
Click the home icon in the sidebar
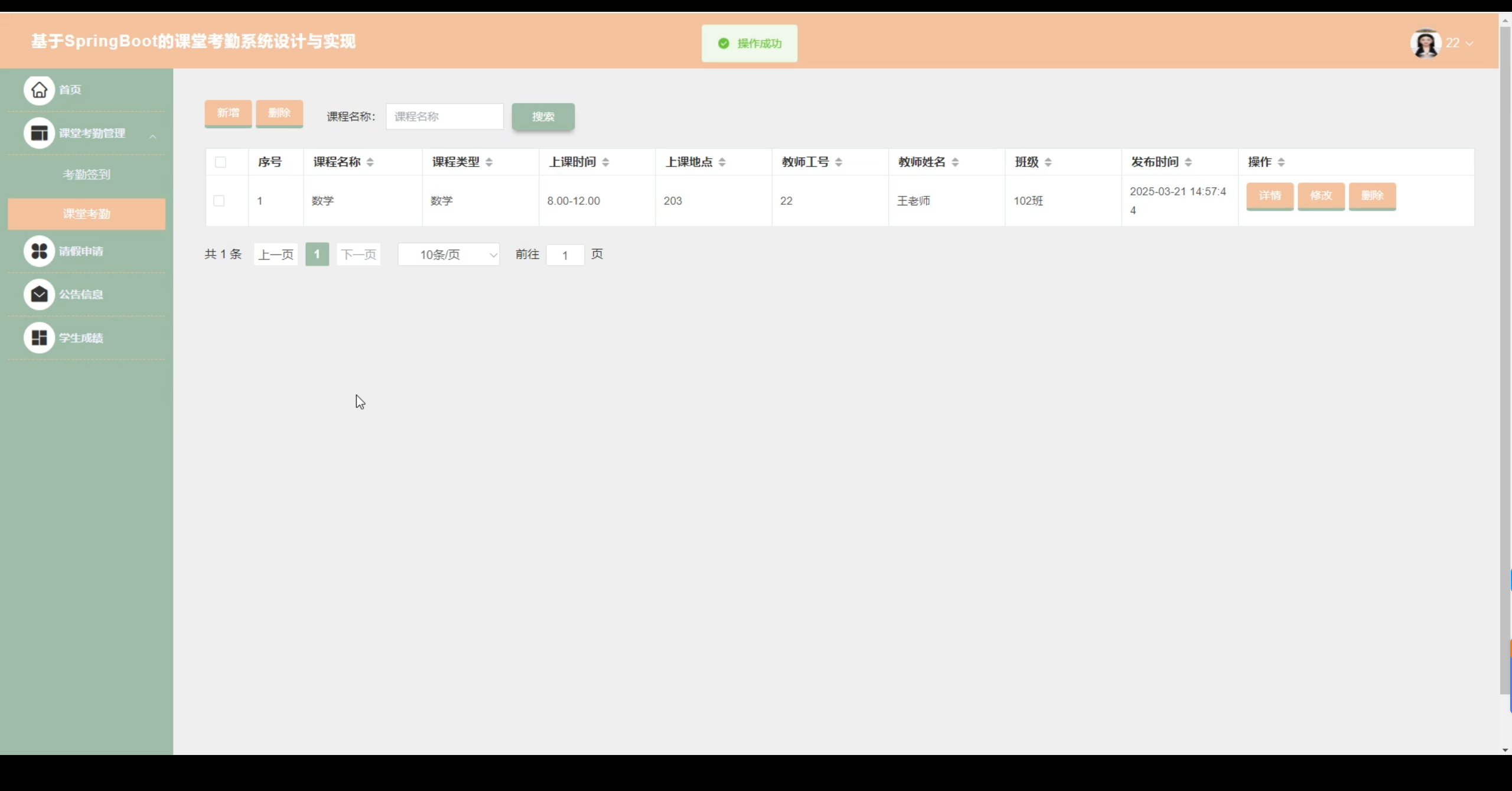point(39,90)
